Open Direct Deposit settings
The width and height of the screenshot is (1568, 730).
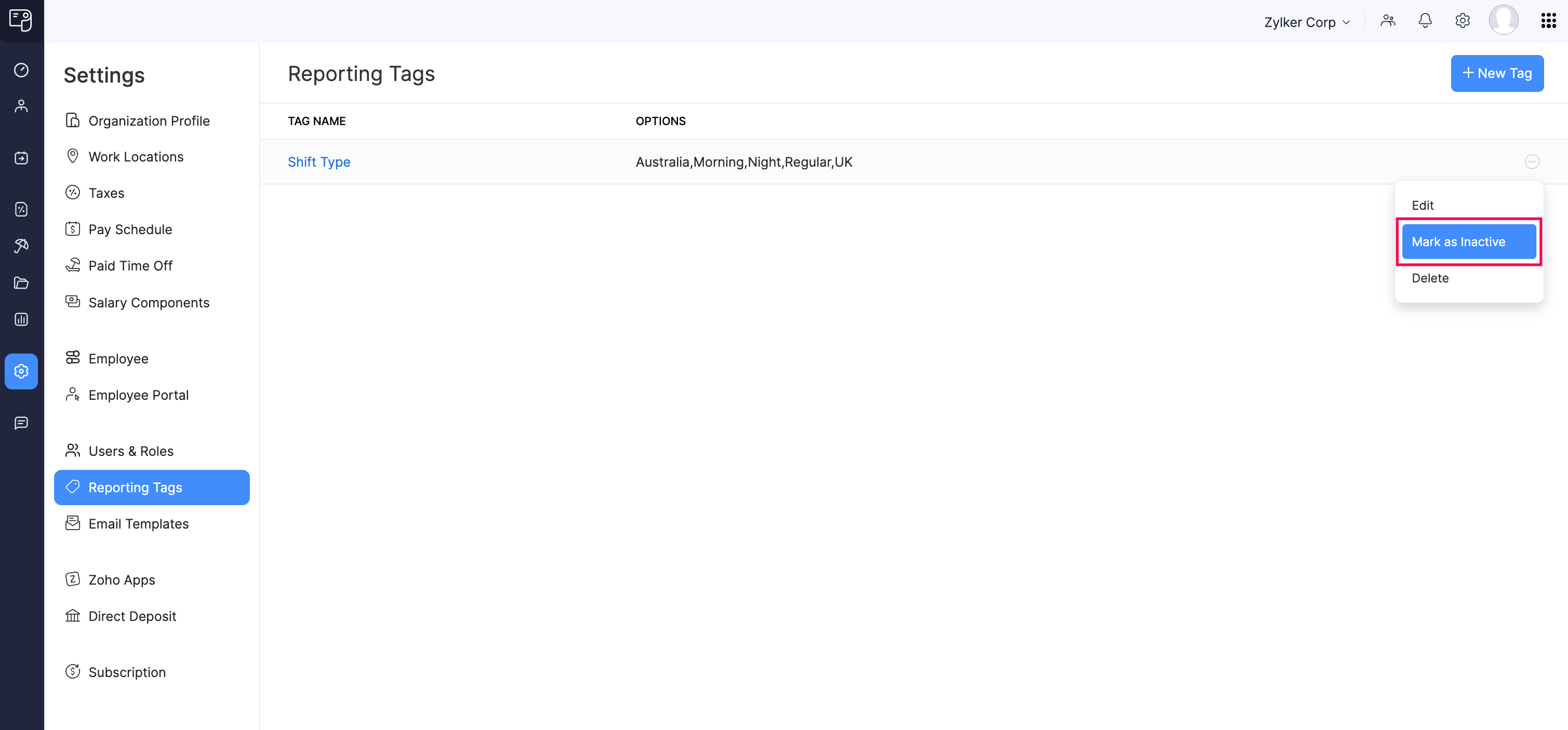pyautogui.click(x=152, y=616)
